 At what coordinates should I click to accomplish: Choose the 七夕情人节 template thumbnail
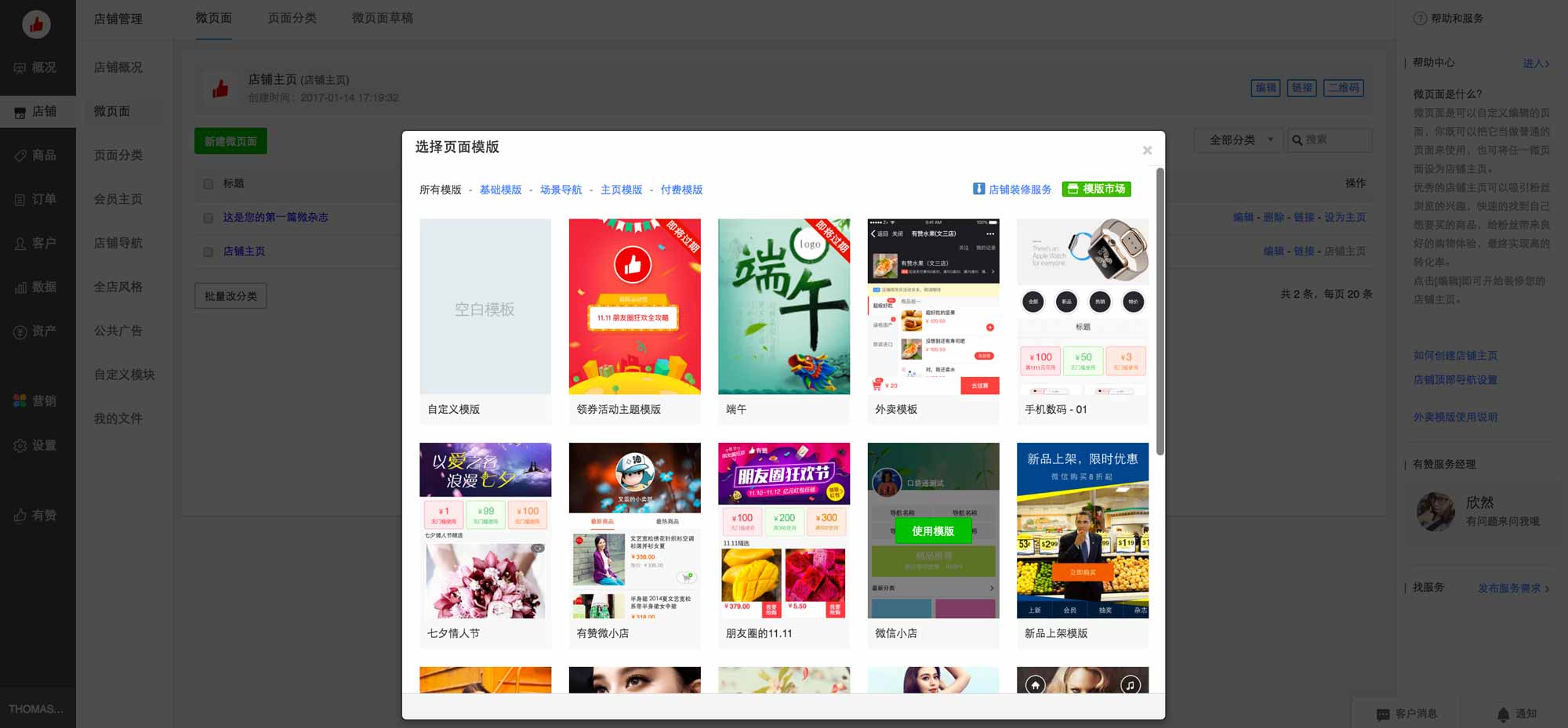(485, 531)
